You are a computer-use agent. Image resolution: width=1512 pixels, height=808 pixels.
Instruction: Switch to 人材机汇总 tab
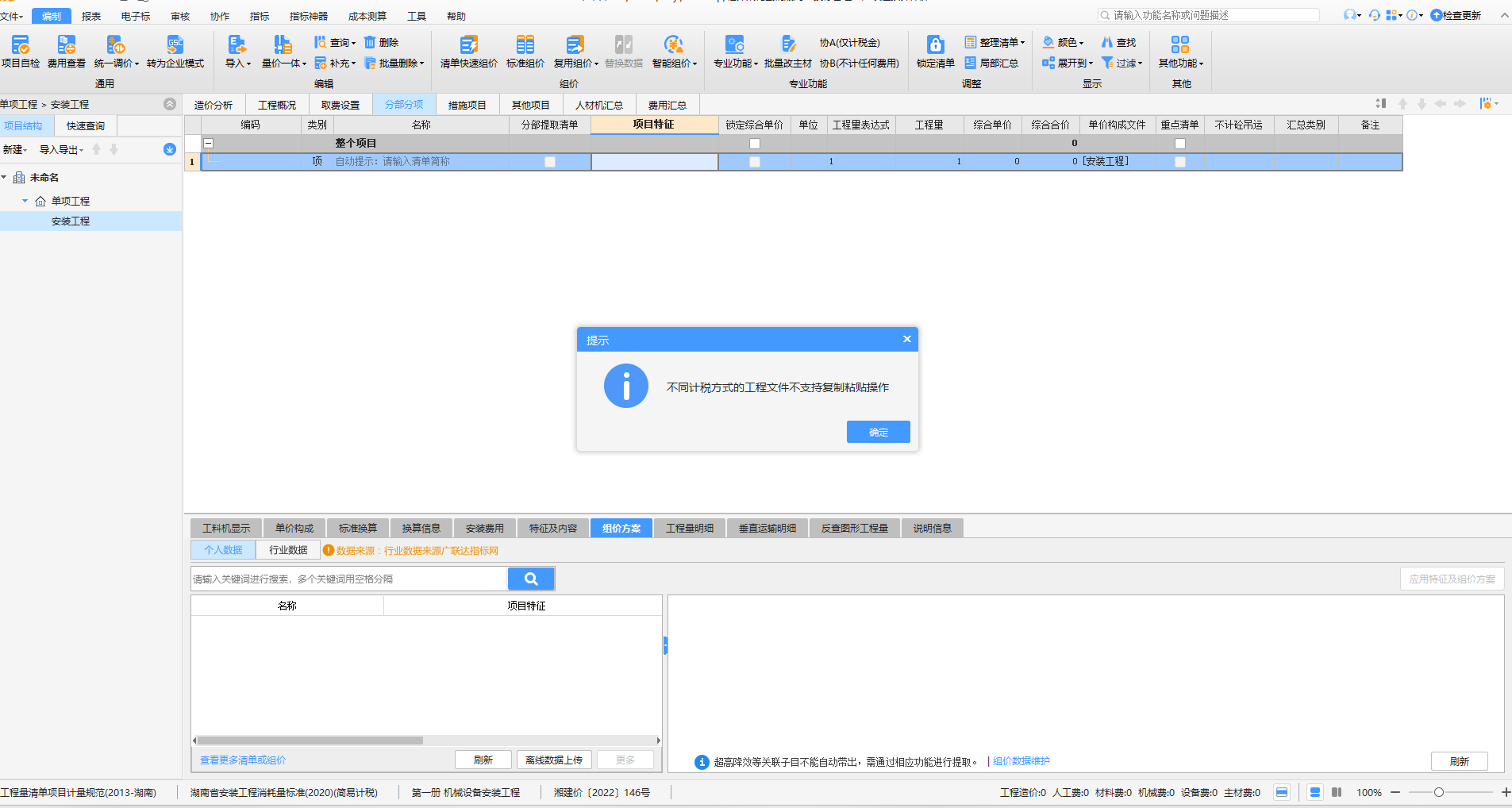tap(599, 105)
